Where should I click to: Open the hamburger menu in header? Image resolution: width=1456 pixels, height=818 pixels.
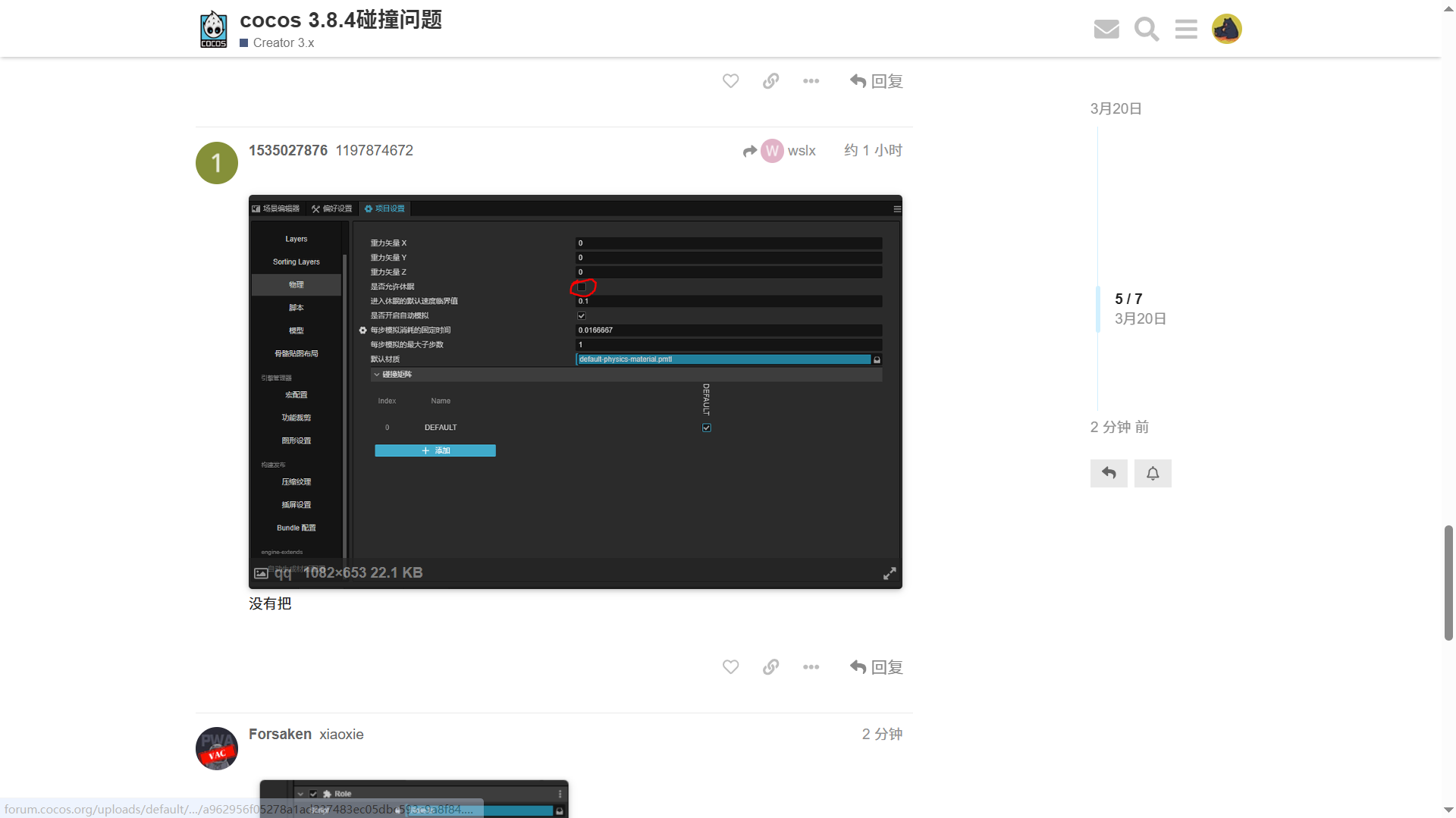coord(1186,29)
